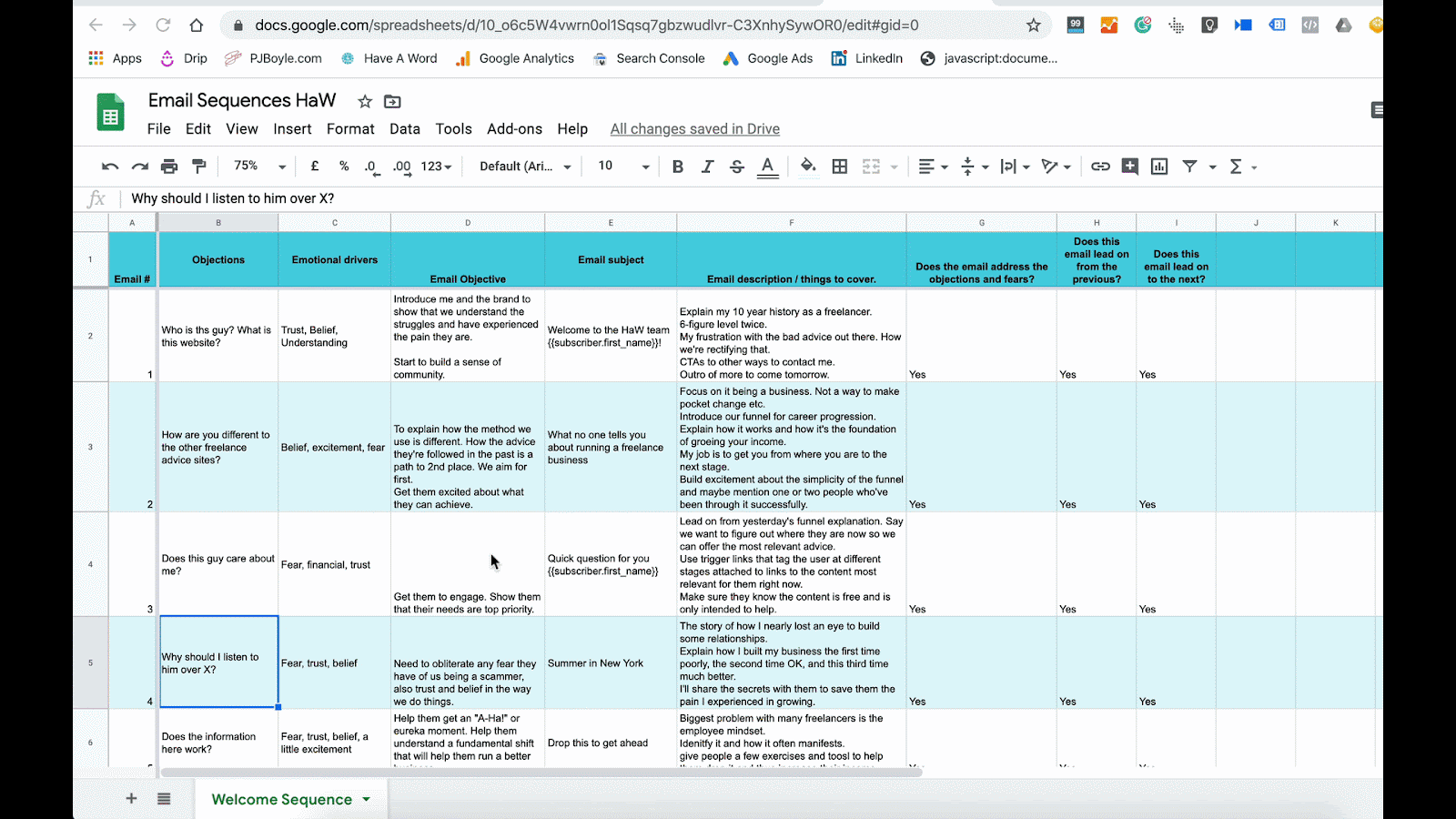Click the undo arrow in toolbar
This screenshot has width=1456, height=819.
110,167
